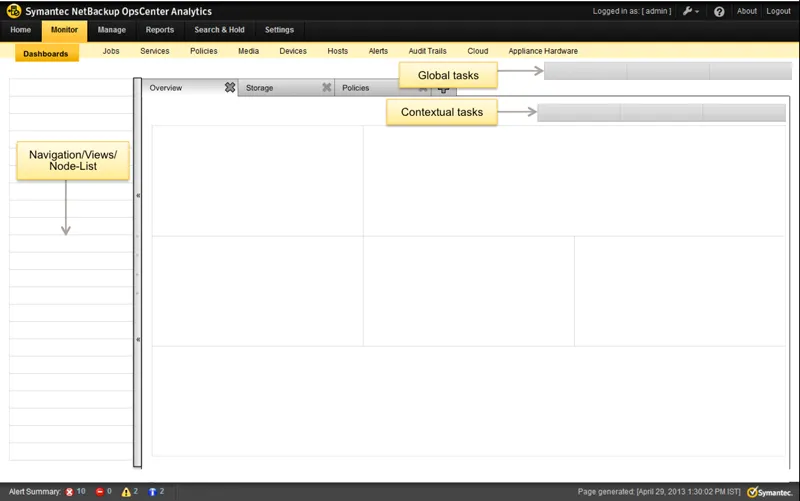800x501 pixels.
Task: Click the Symantec logo in the footer
Action: coord(770,492)
